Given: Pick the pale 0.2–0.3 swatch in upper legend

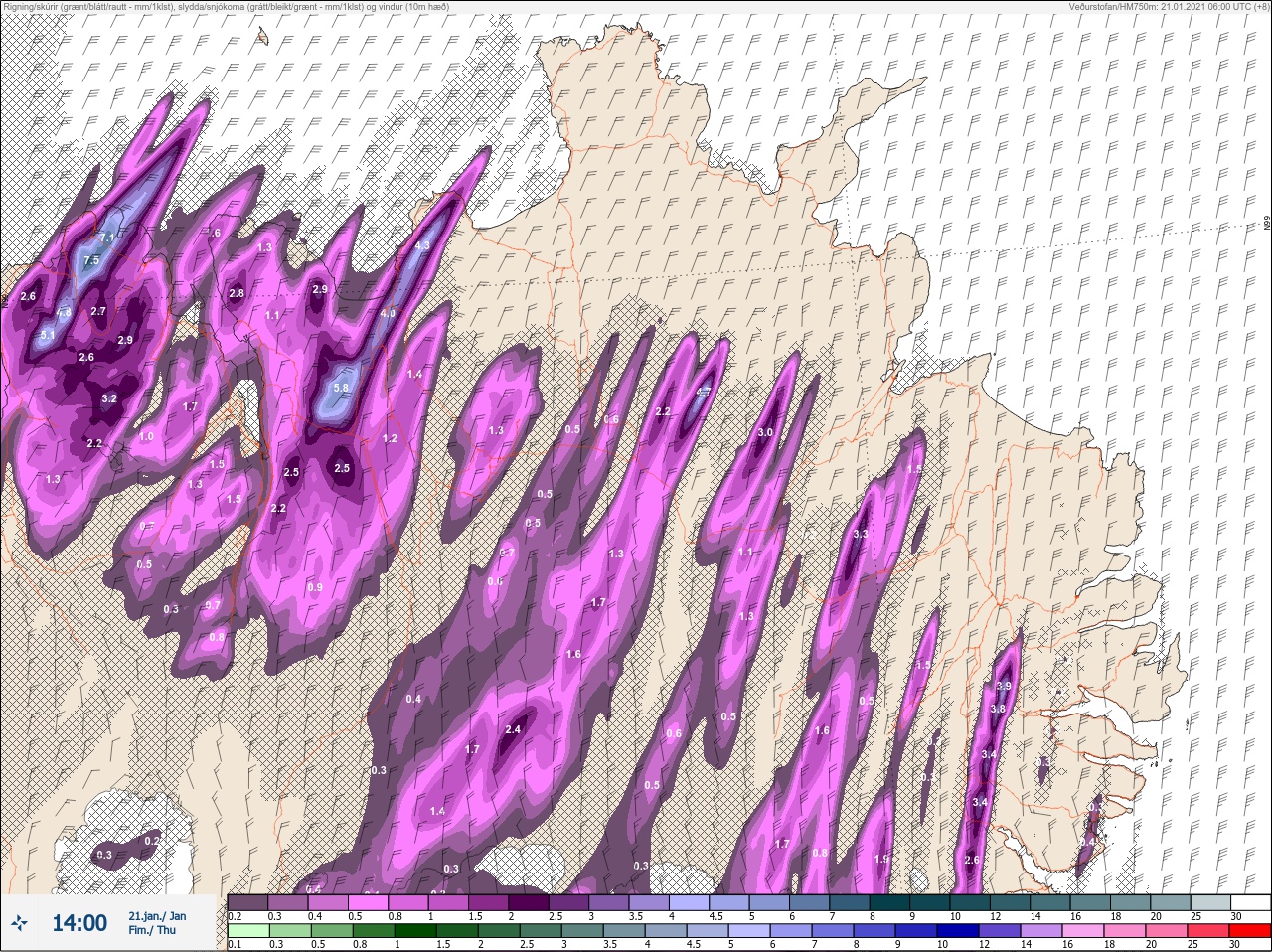Looking at the screenshot, I should [247, 903].
